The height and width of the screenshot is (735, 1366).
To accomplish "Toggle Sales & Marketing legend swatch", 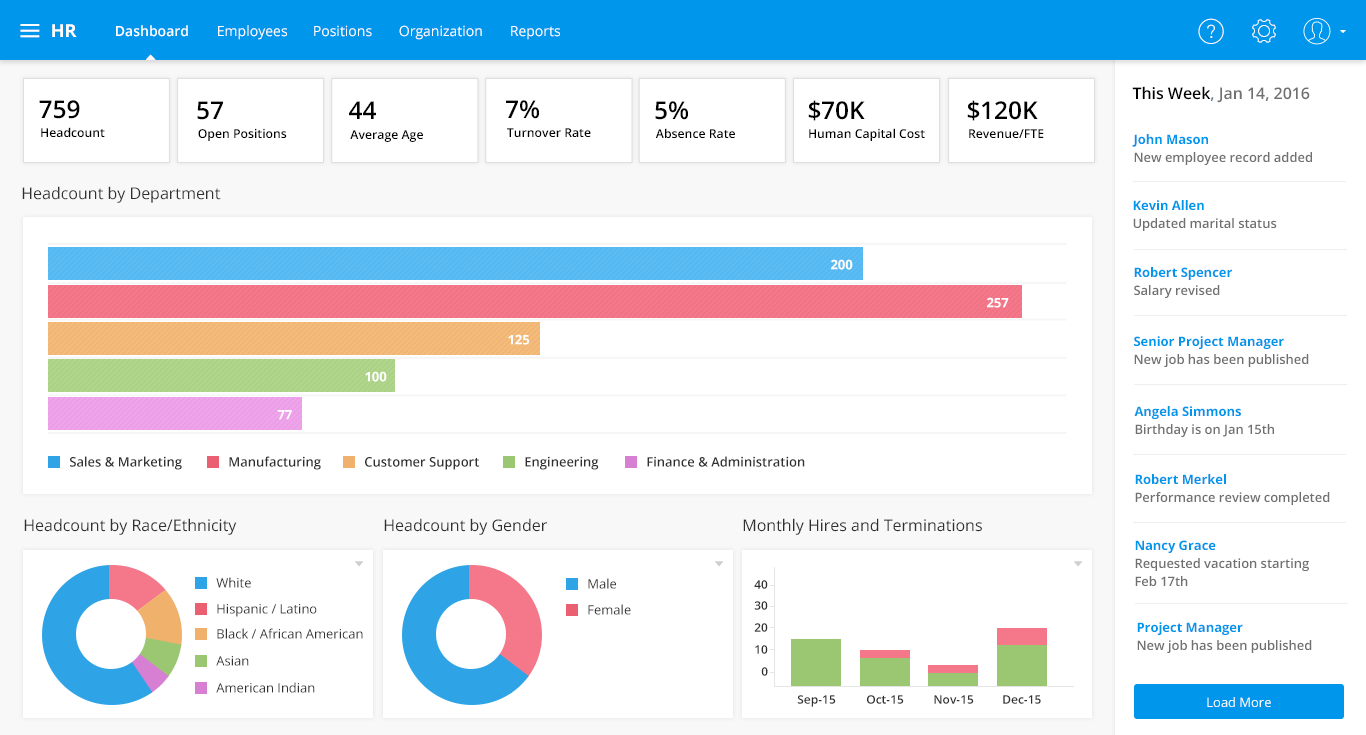I will pos(54,462).
